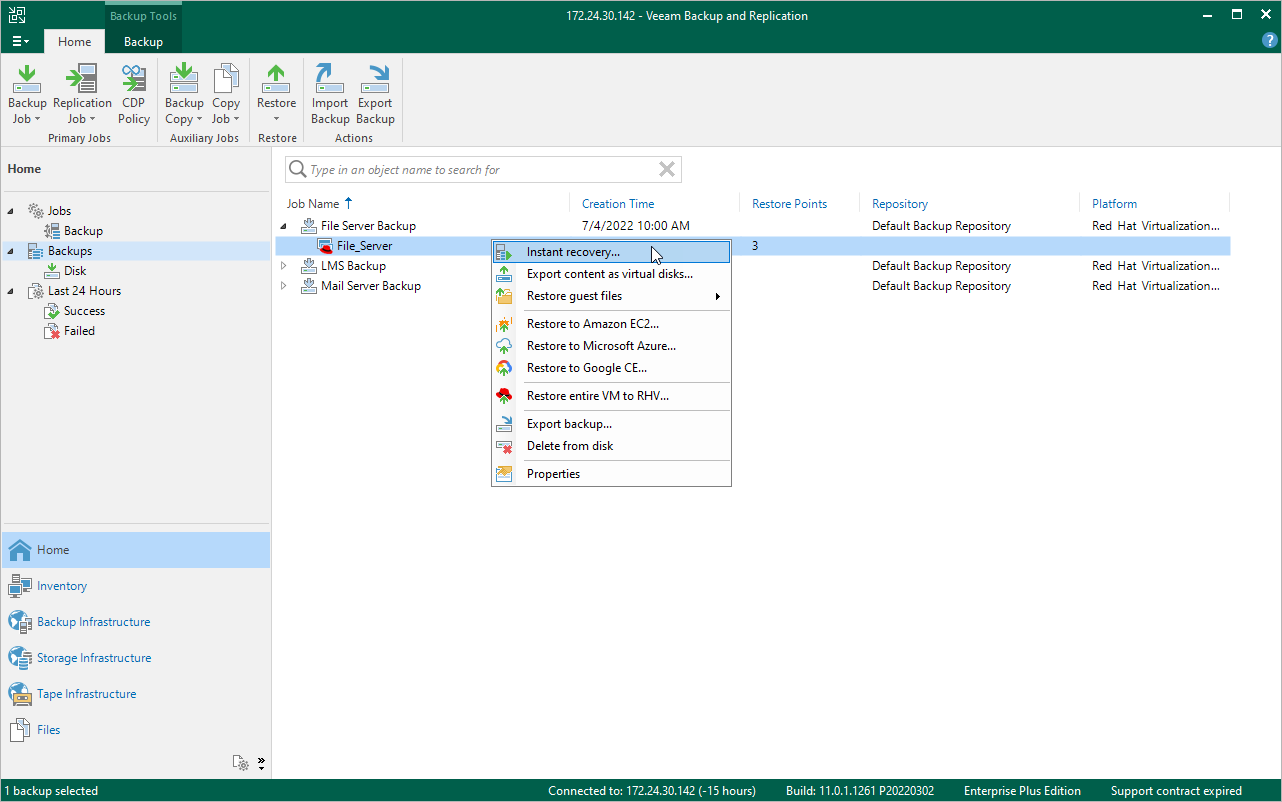The image size is (1282, 802).
Task: Choose Export backup from context menu
Action: tap(569, 424)
